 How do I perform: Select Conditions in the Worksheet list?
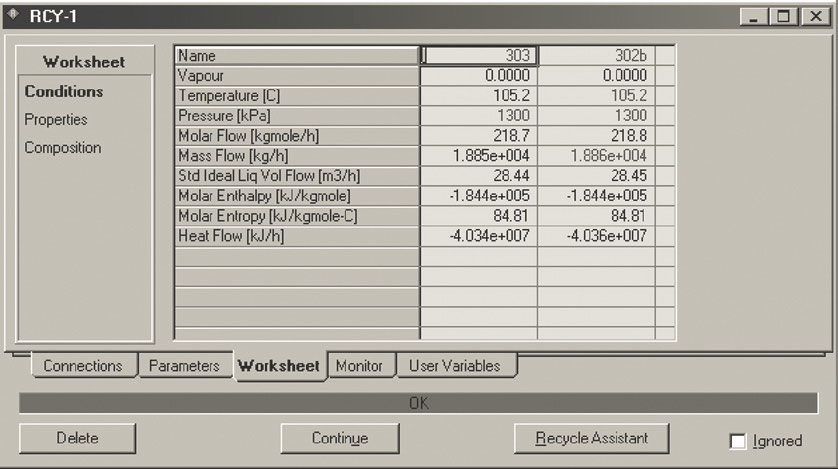[64, 92]
